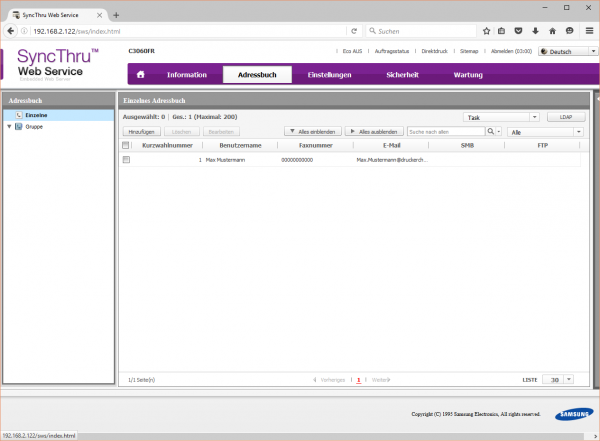Click the home icon in purple navigation bar

click(x=141, y=75)
